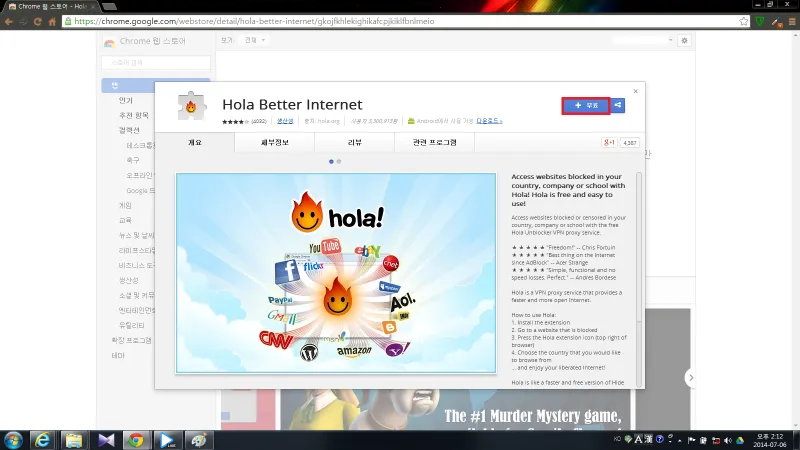The width and height of the screenshot is (800, 450).
Task: Open the 개요 overview tab
Action: point(195,142)
